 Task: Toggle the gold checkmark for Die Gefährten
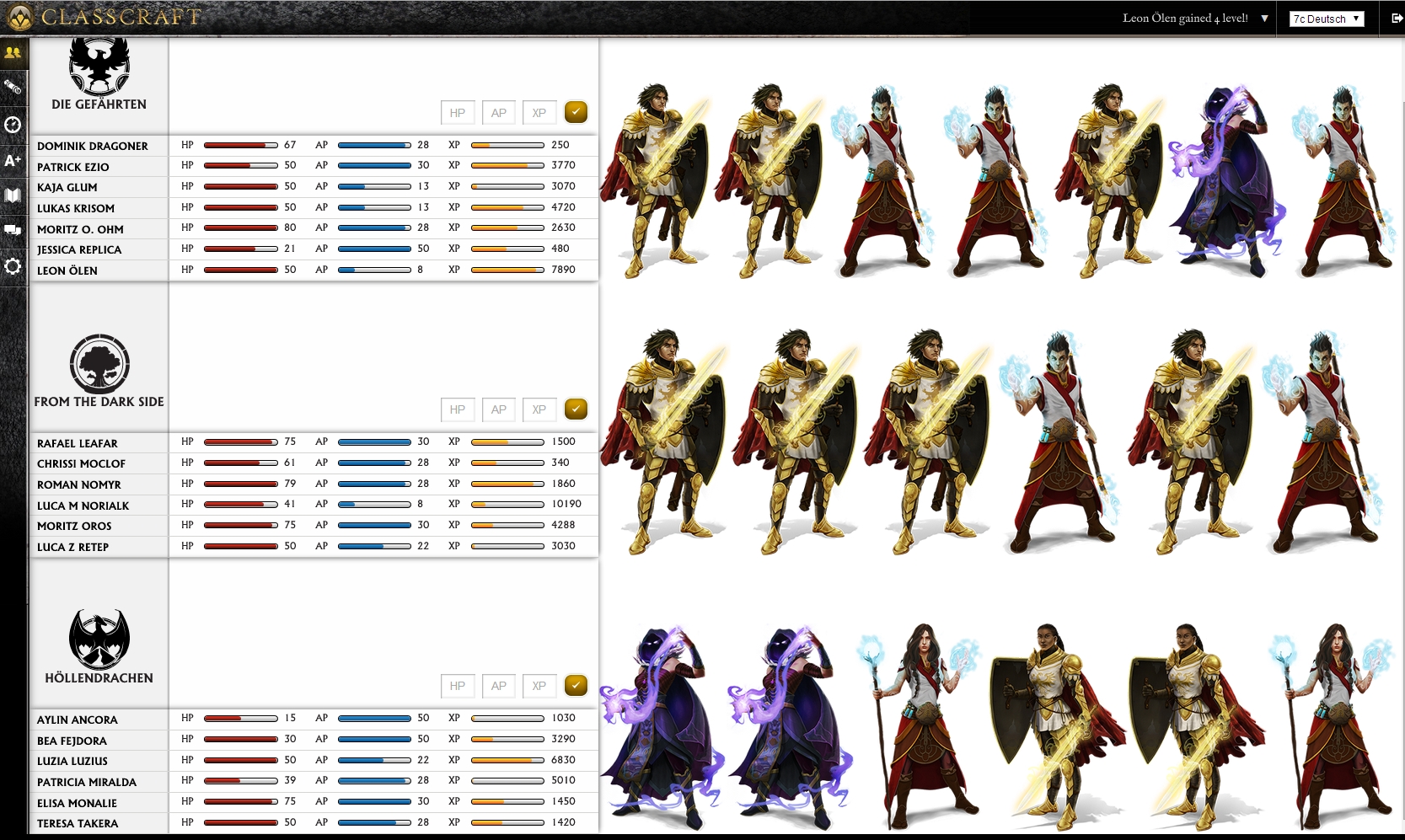coord(576,112)
